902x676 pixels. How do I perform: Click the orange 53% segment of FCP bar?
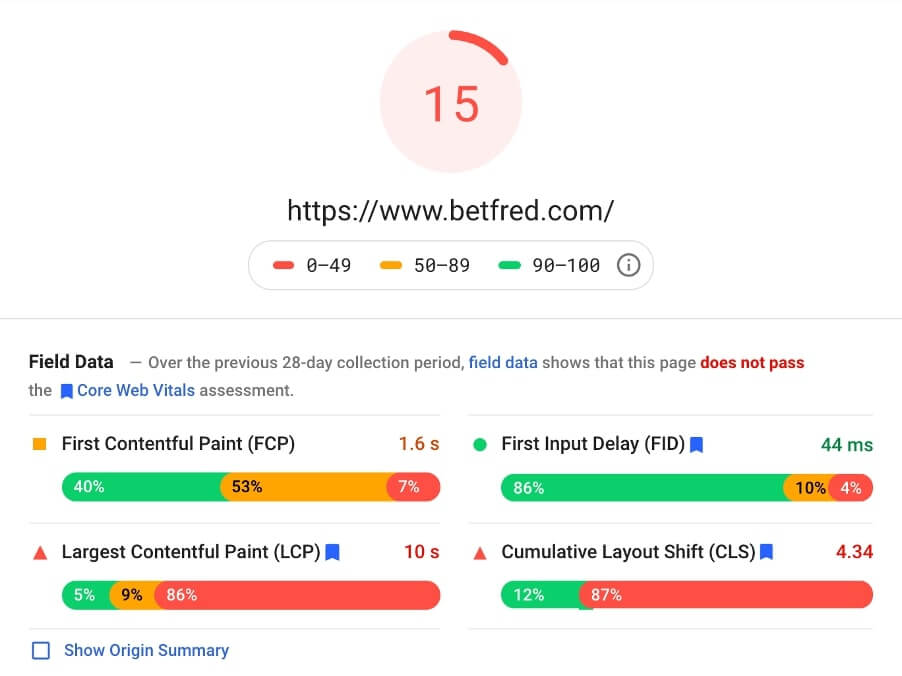pyautogui.click(x=305, y=487)
